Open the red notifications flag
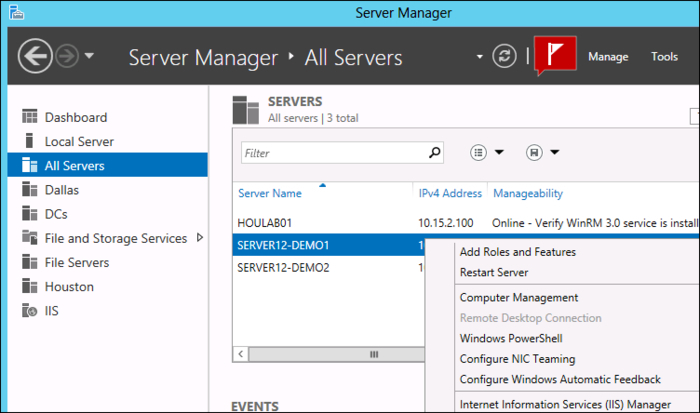Image resolution: width=700 pixels, height=413 pixels. coord(555,55)
